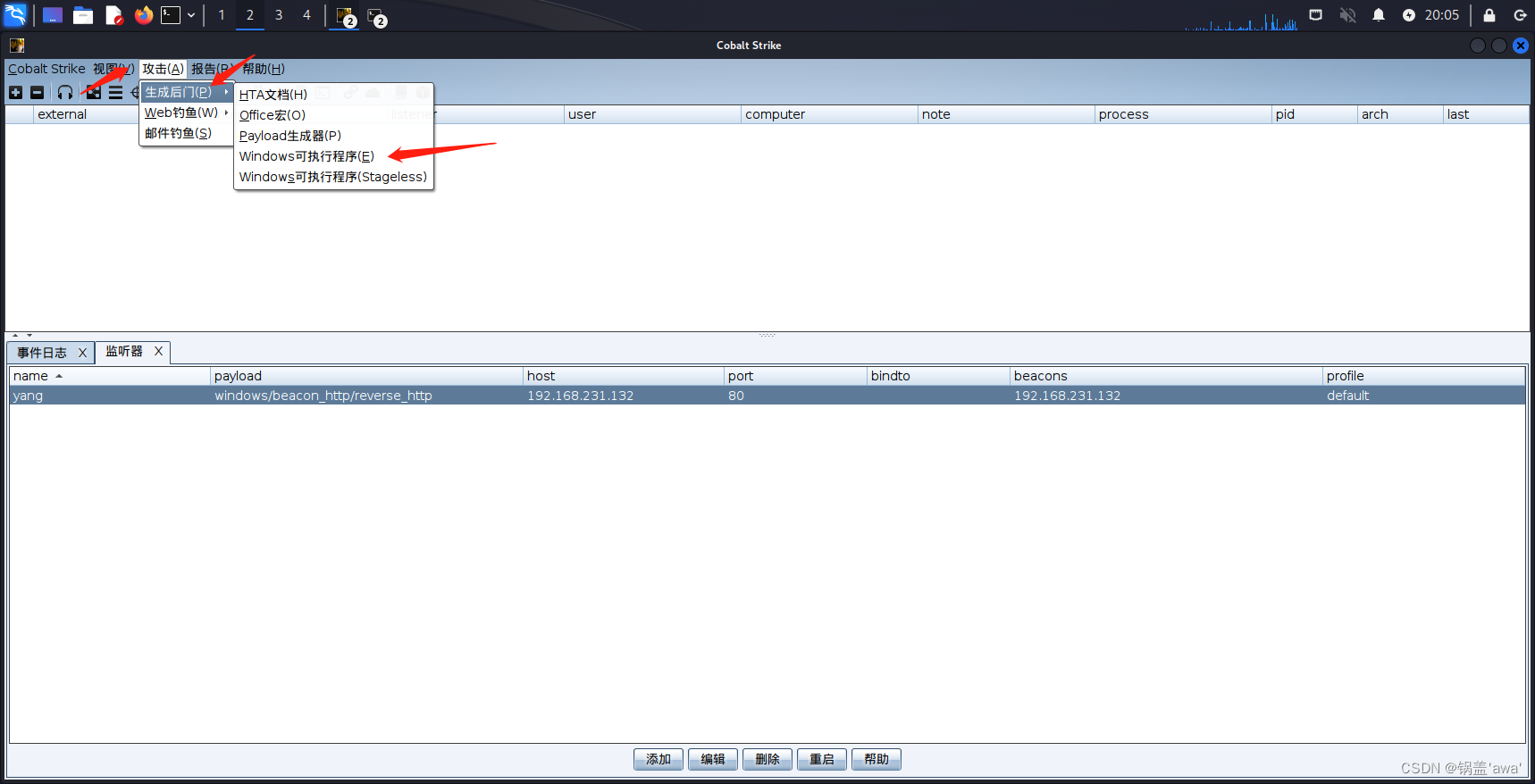Click the 20:05 clock

1442,15
